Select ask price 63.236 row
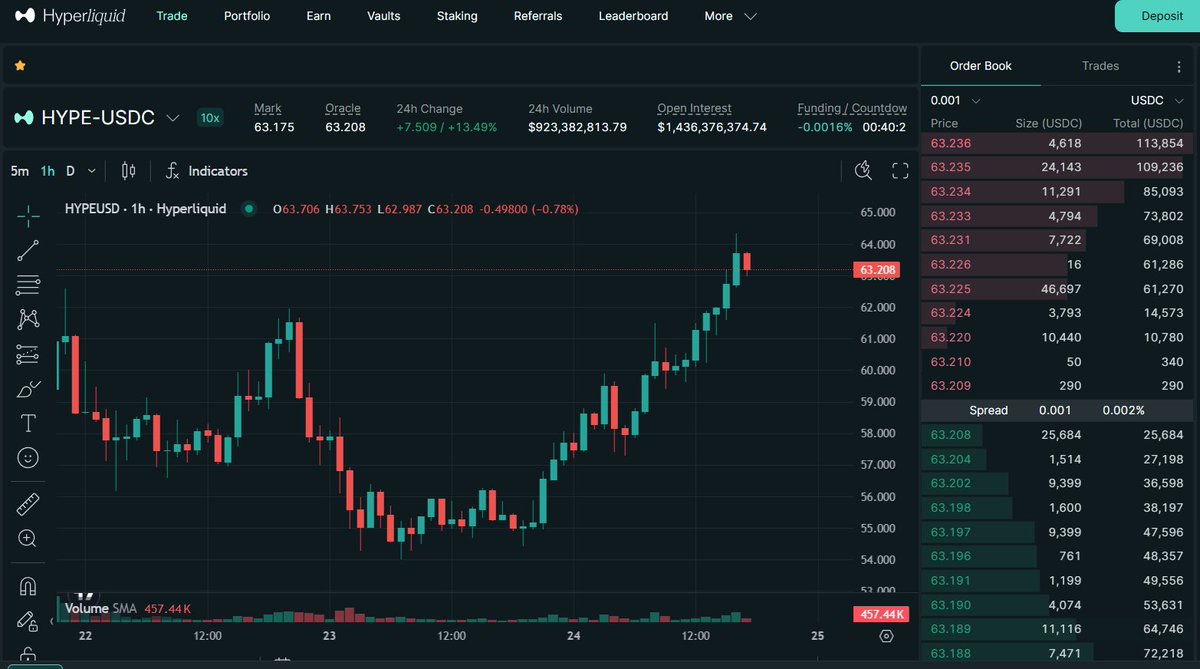Image resolution: width=1200 pixels, height=669 pixels. coord(1057,143)
